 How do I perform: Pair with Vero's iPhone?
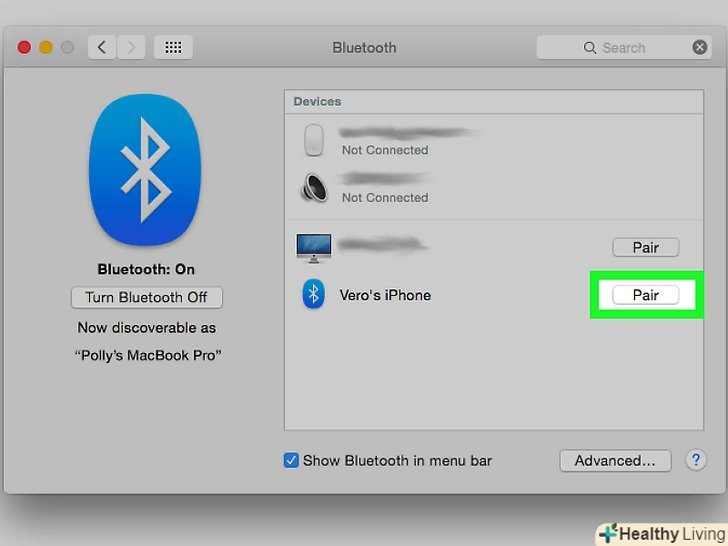(x=646, y=295)
